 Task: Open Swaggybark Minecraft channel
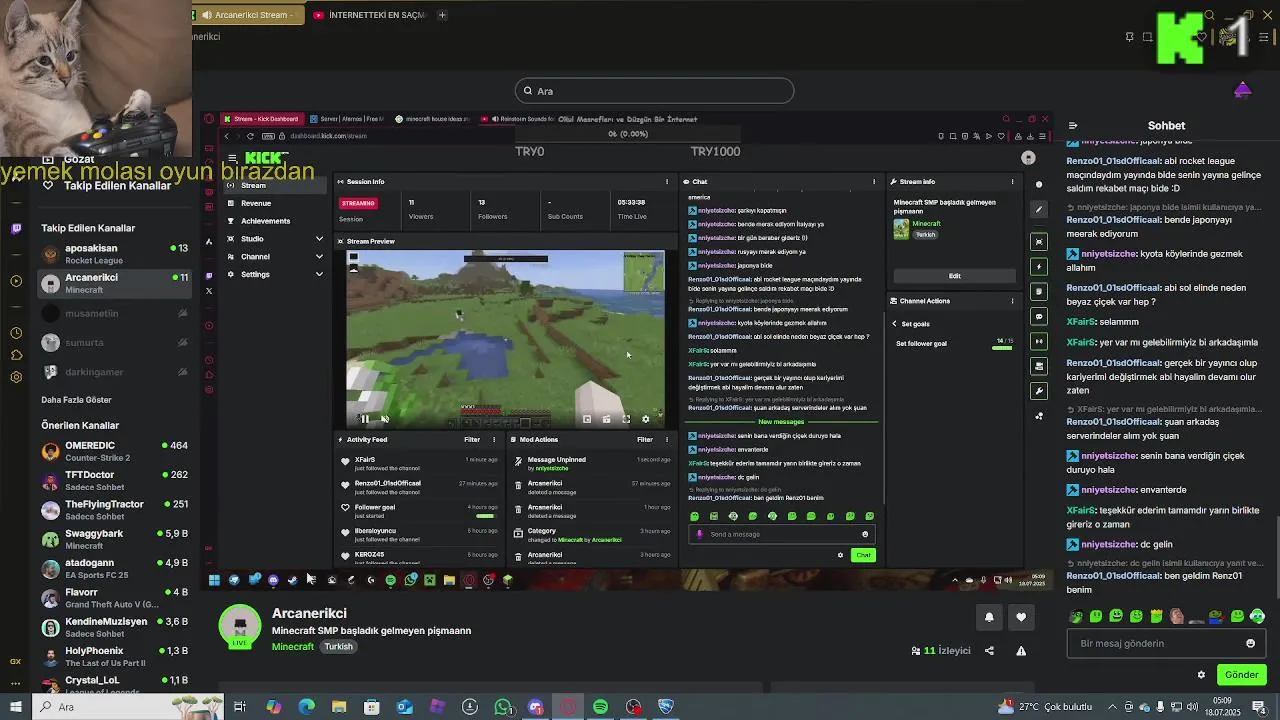pos(114,539)
